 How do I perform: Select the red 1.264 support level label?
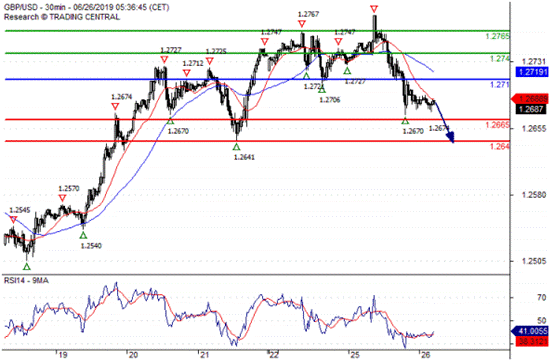click(x=500, y=146)
